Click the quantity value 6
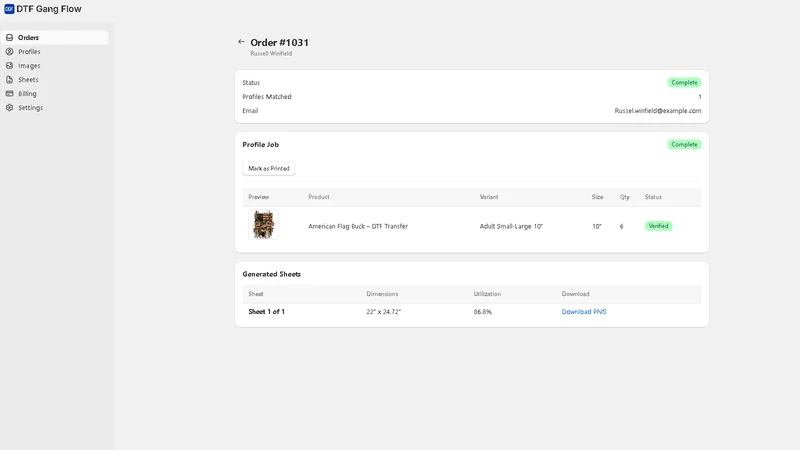The height and width of the screenshot is (450, 800). (621, 226)
